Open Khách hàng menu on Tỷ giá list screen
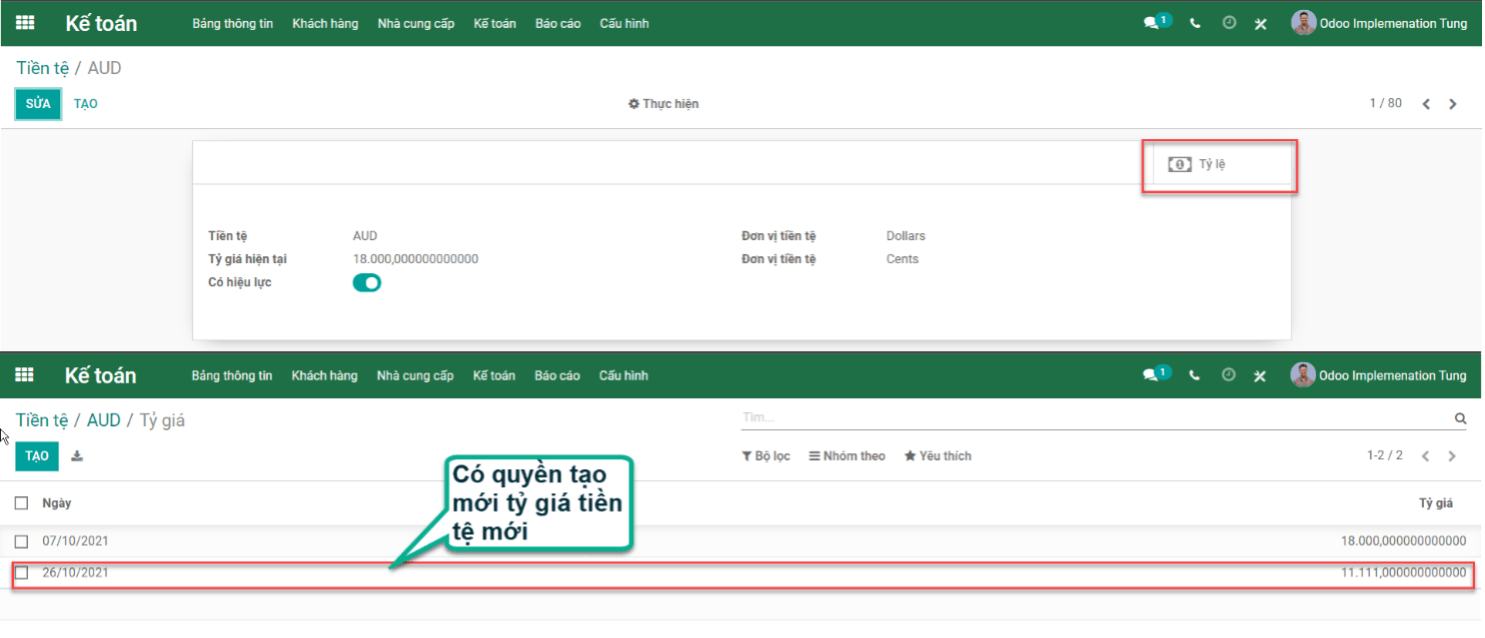The image size is (1485, 638). pyautogui.click(x=324, y=375)
